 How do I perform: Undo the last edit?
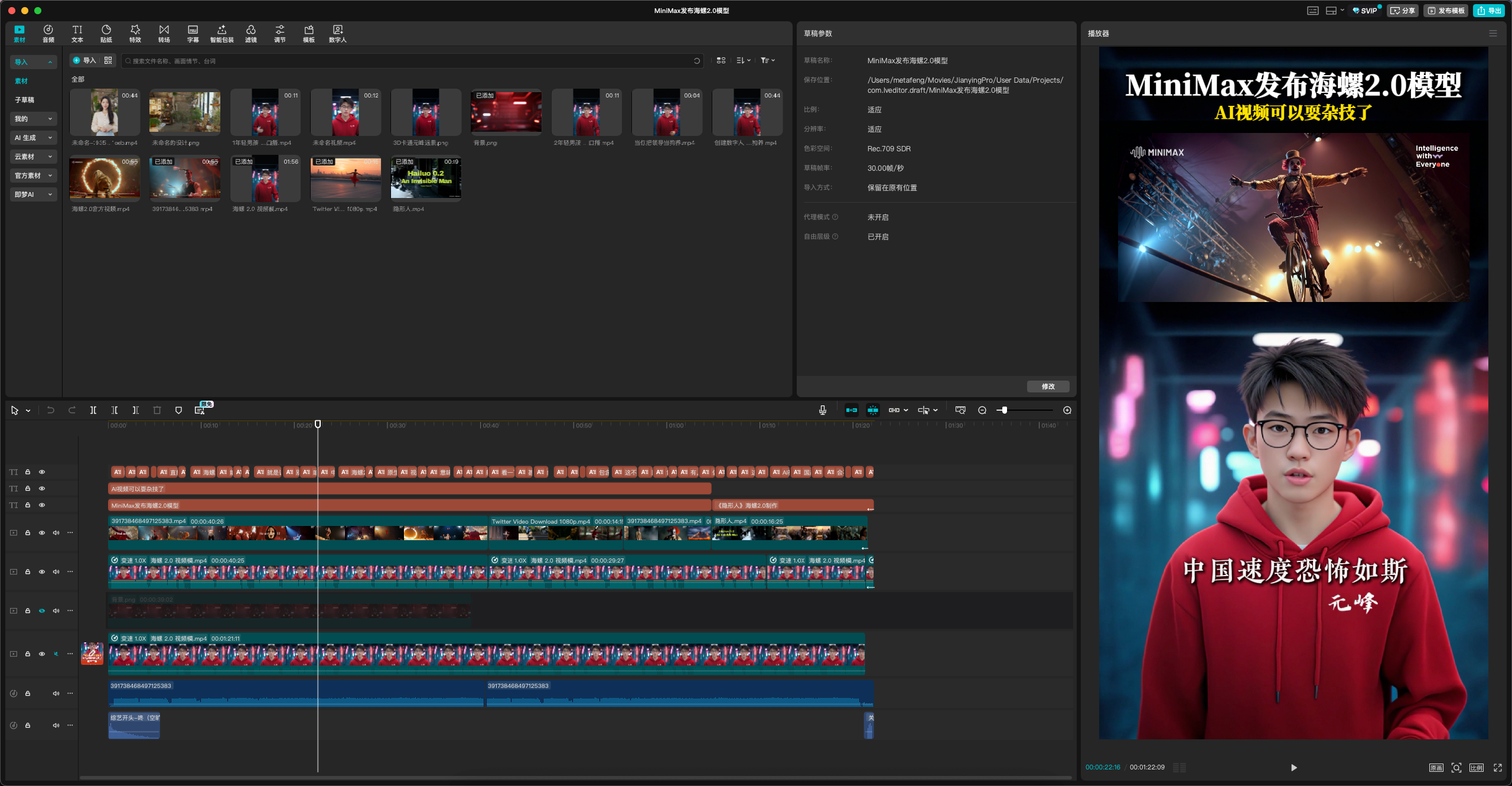[51, 410]
